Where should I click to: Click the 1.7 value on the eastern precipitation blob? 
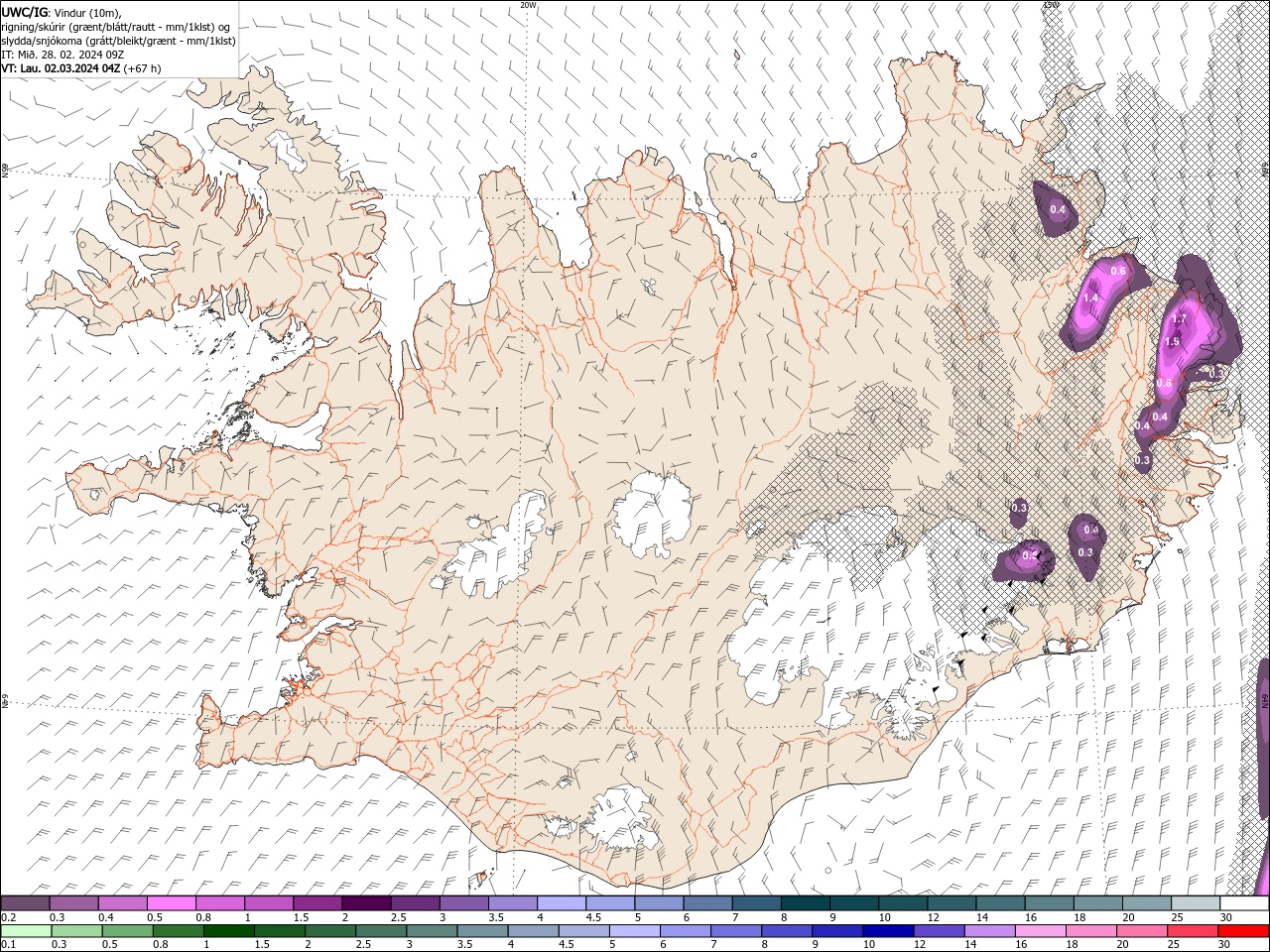1180,319
